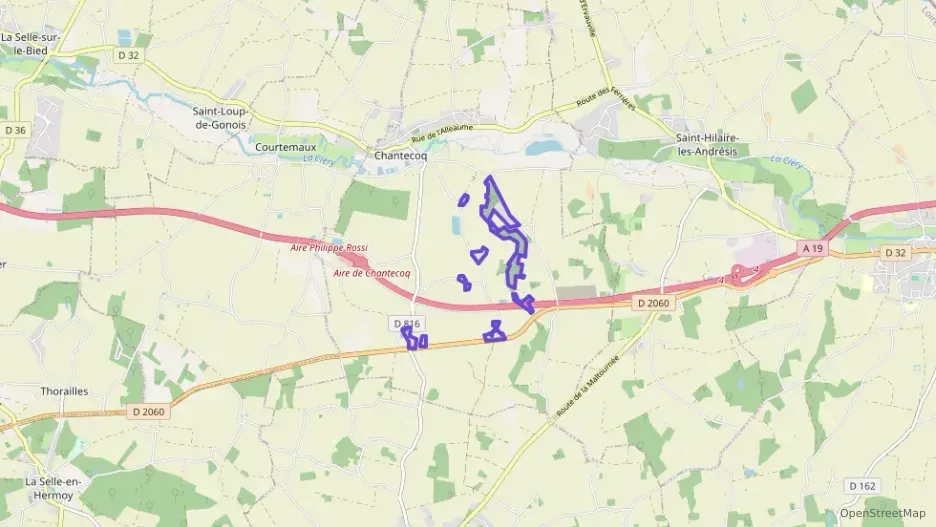Click the Aire de Chantecoq label

(372, 273)
